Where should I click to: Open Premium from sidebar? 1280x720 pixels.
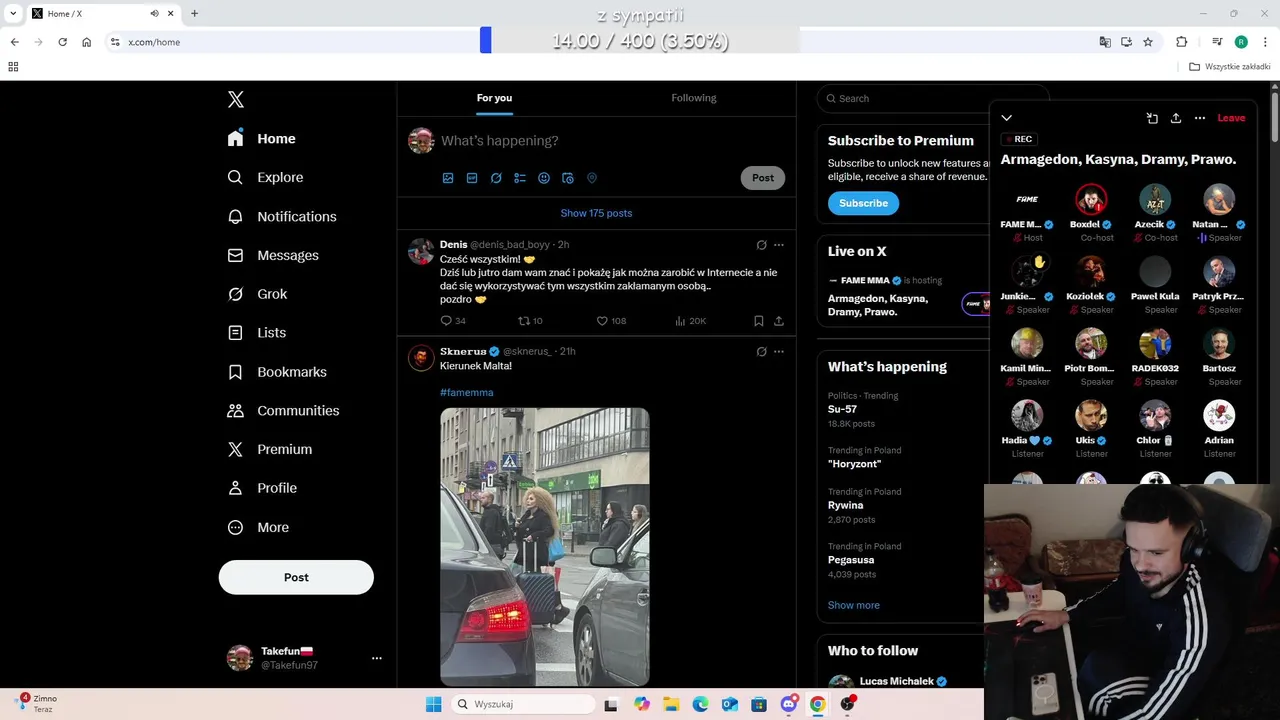pos(270,449)
